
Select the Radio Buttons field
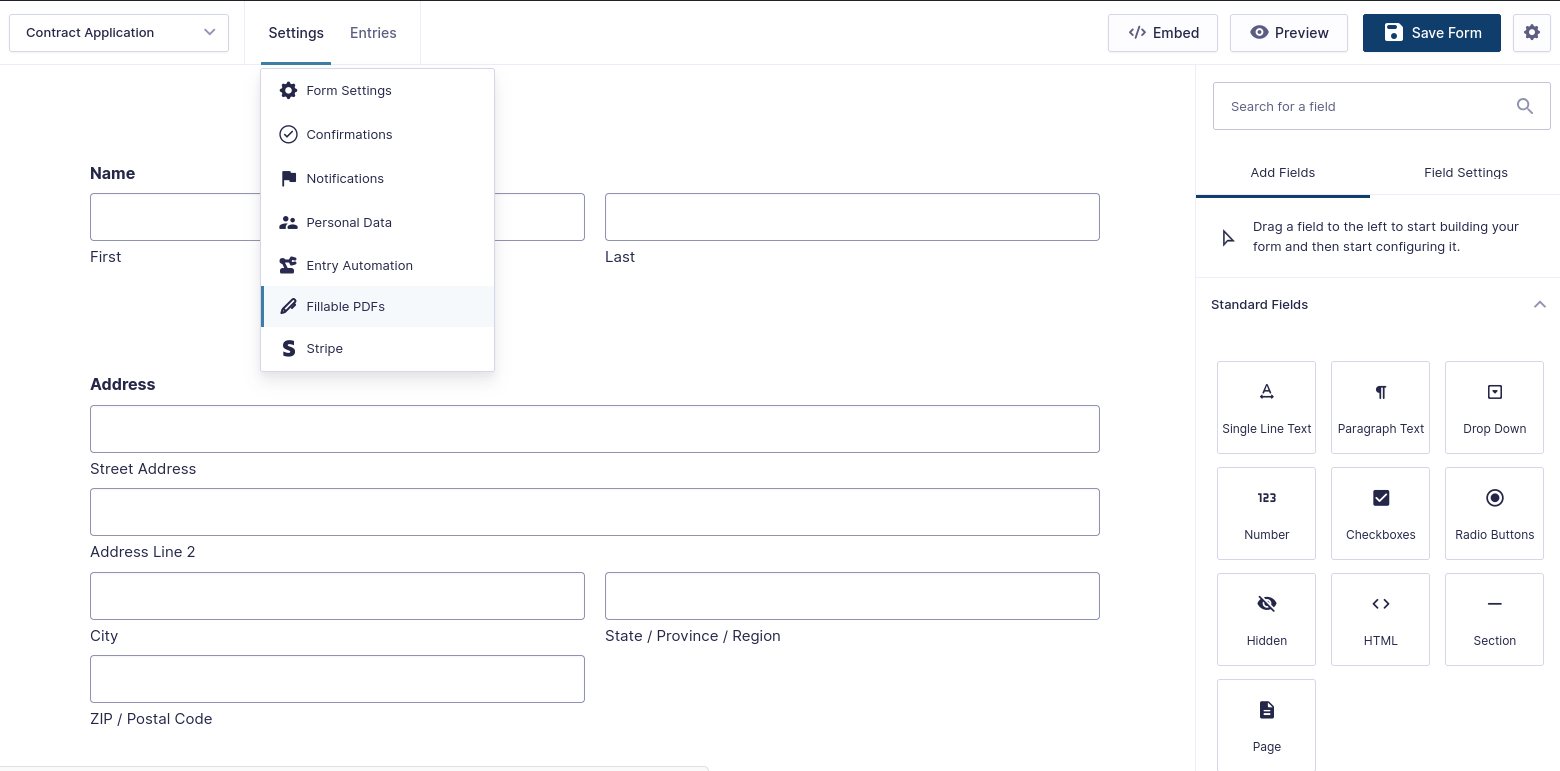1494,513
